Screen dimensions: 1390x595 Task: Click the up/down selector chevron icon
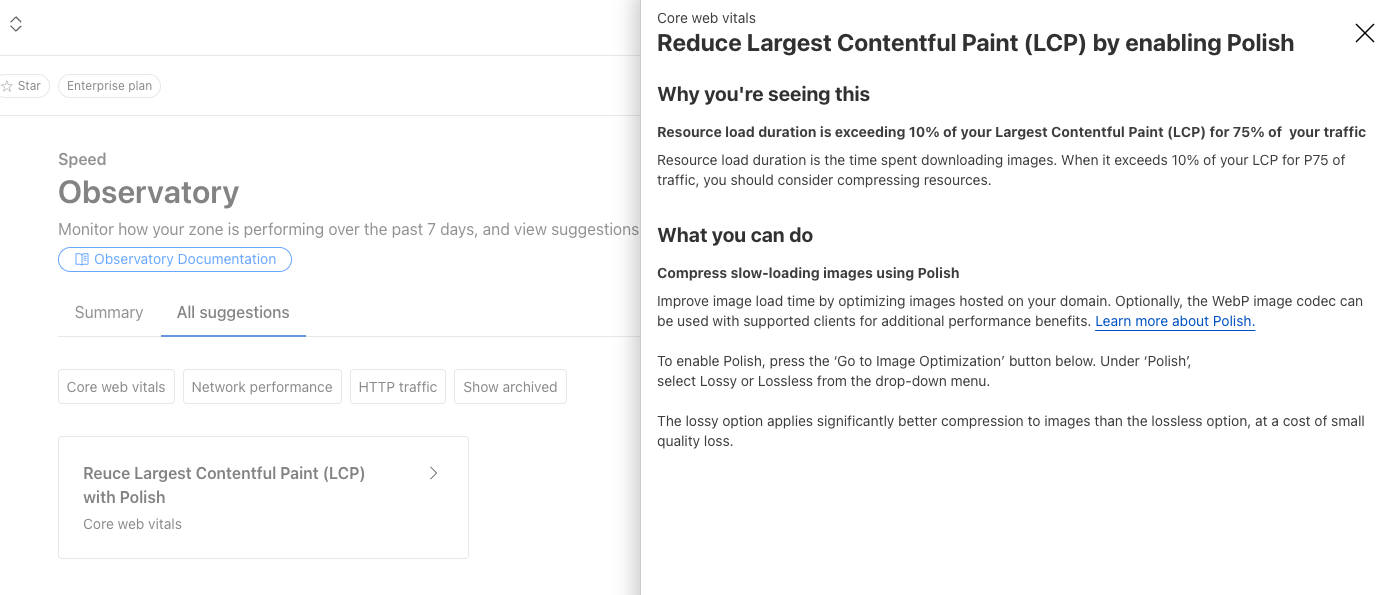(x=16, y=25)
